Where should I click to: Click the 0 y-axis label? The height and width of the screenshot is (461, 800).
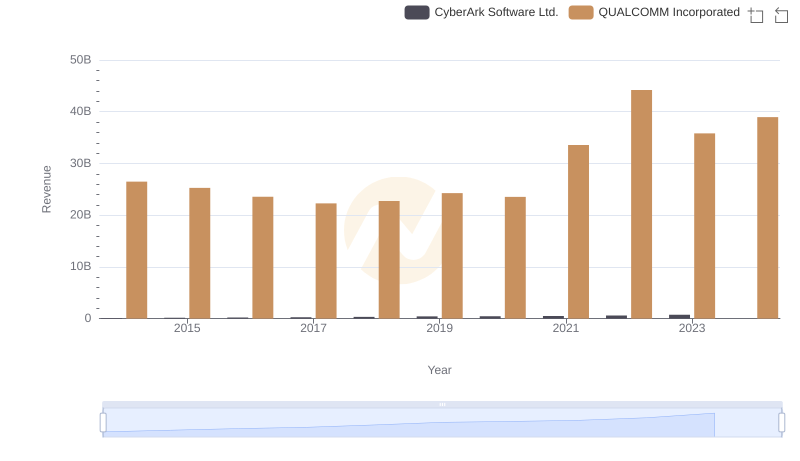point(88,318)
